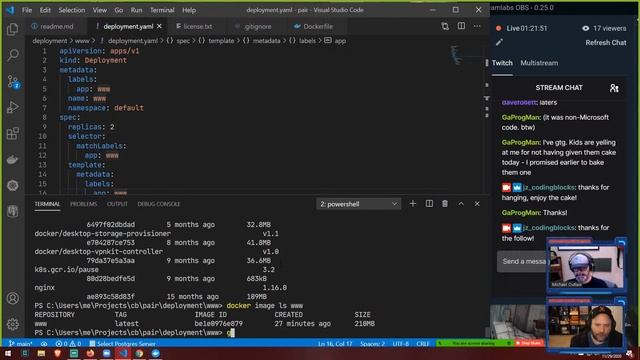Open the Terminal menu
Image resolution: width=640 pixels, height=360 pixels.
point(162,10)
